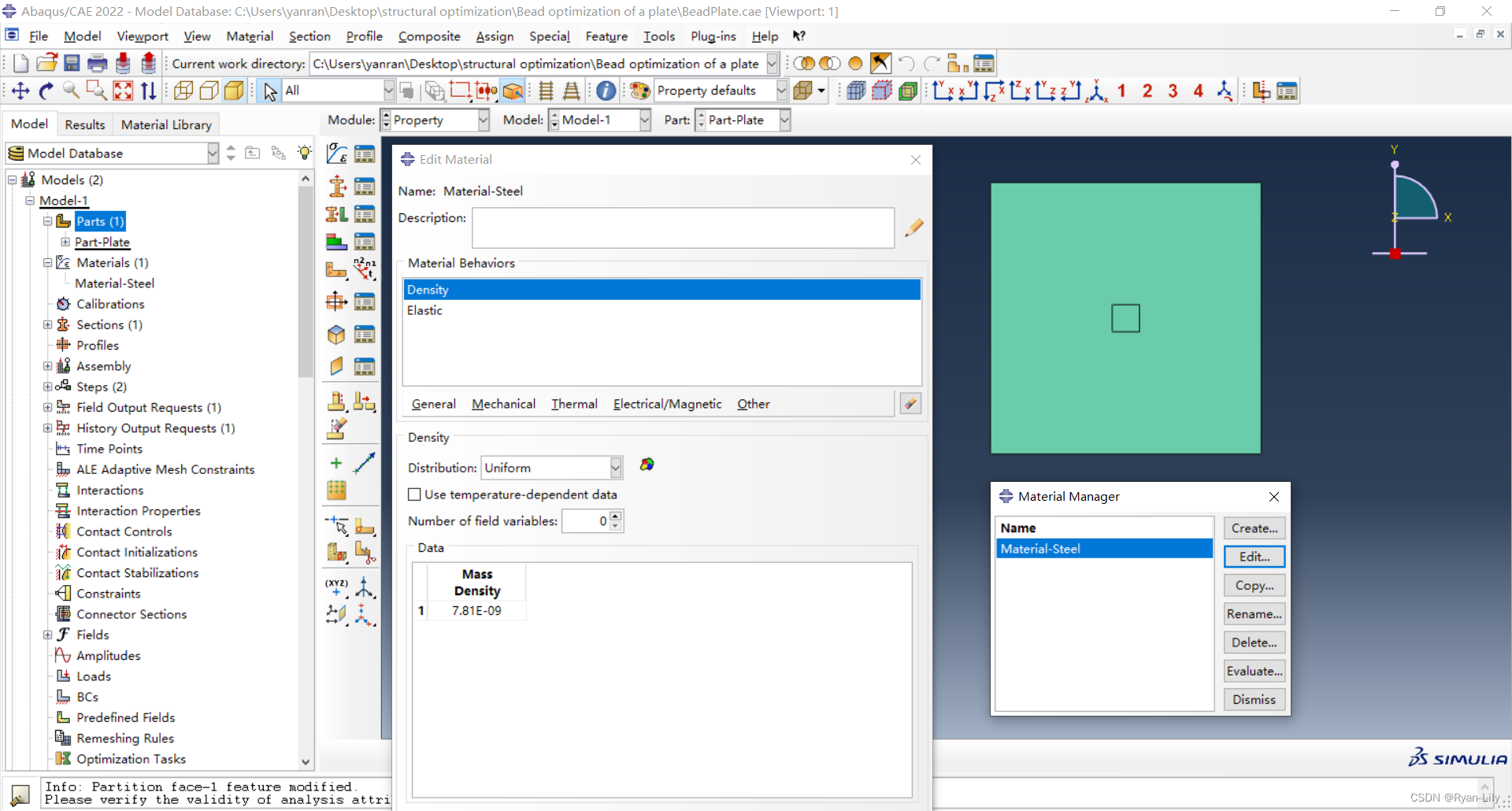Save the model database with floppy icon
Viewport: 1512px width, 811px height.
coord(72,64)
